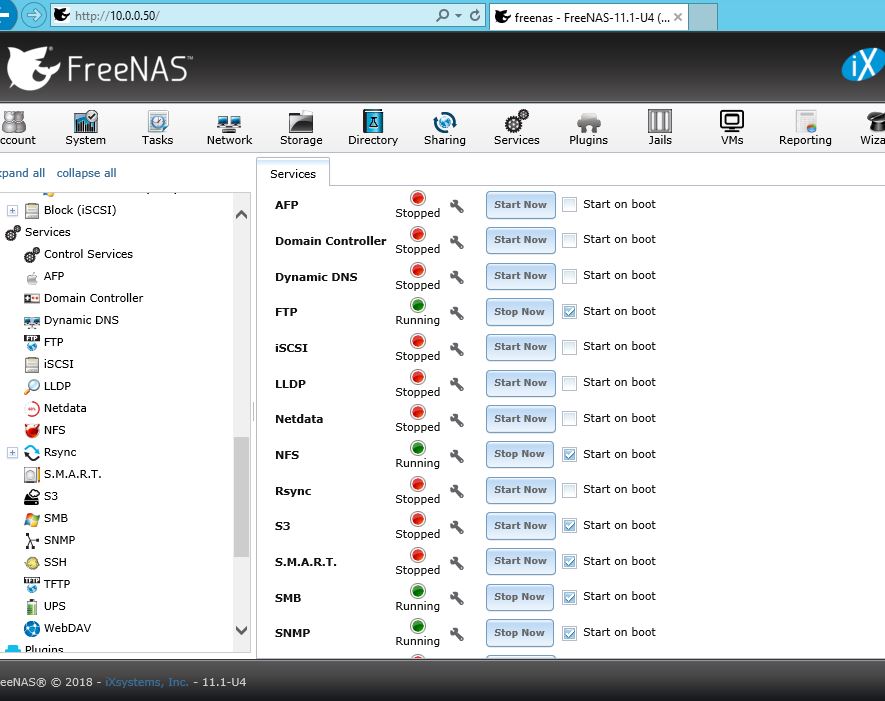Switch to the Services tab
The image size is (885, 701).
293,173
